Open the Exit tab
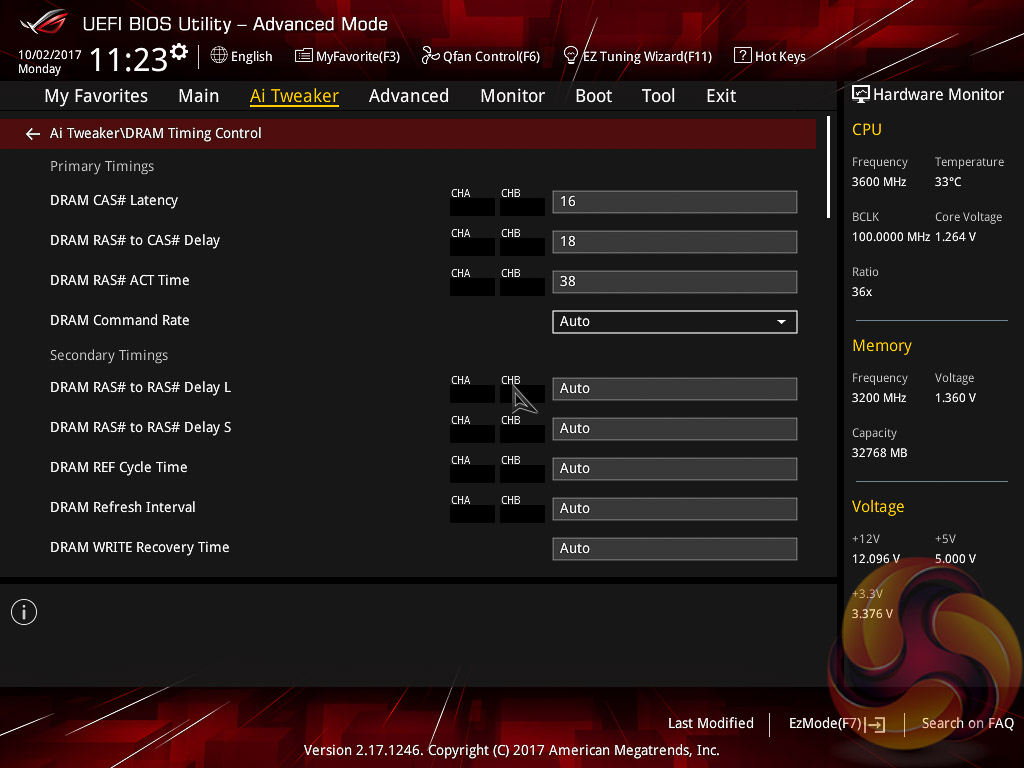Image resolution: width=1024 pixels, height=768 pixels. click(721, 96)
